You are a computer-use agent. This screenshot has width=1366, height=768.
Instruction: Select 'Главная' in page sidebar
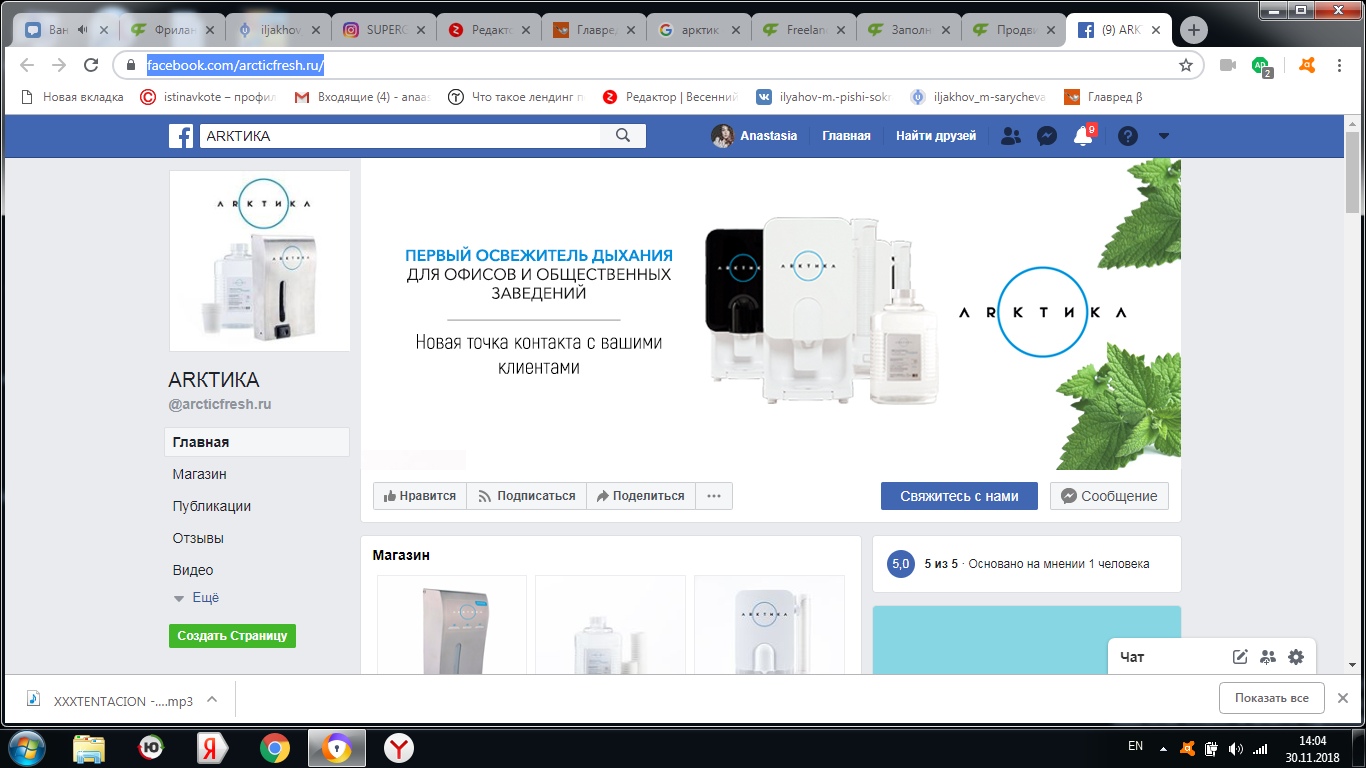click(x=257, y=442)
